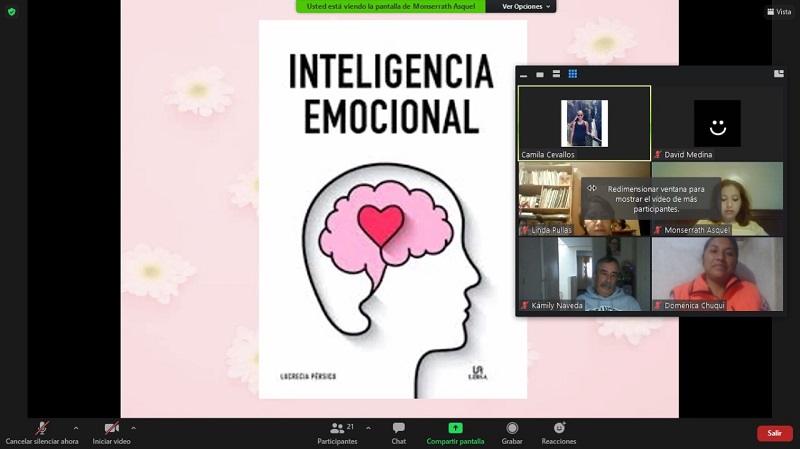
Task: Unmute microphone with Cancelar silenciar ahora
Action: (42, 434)
